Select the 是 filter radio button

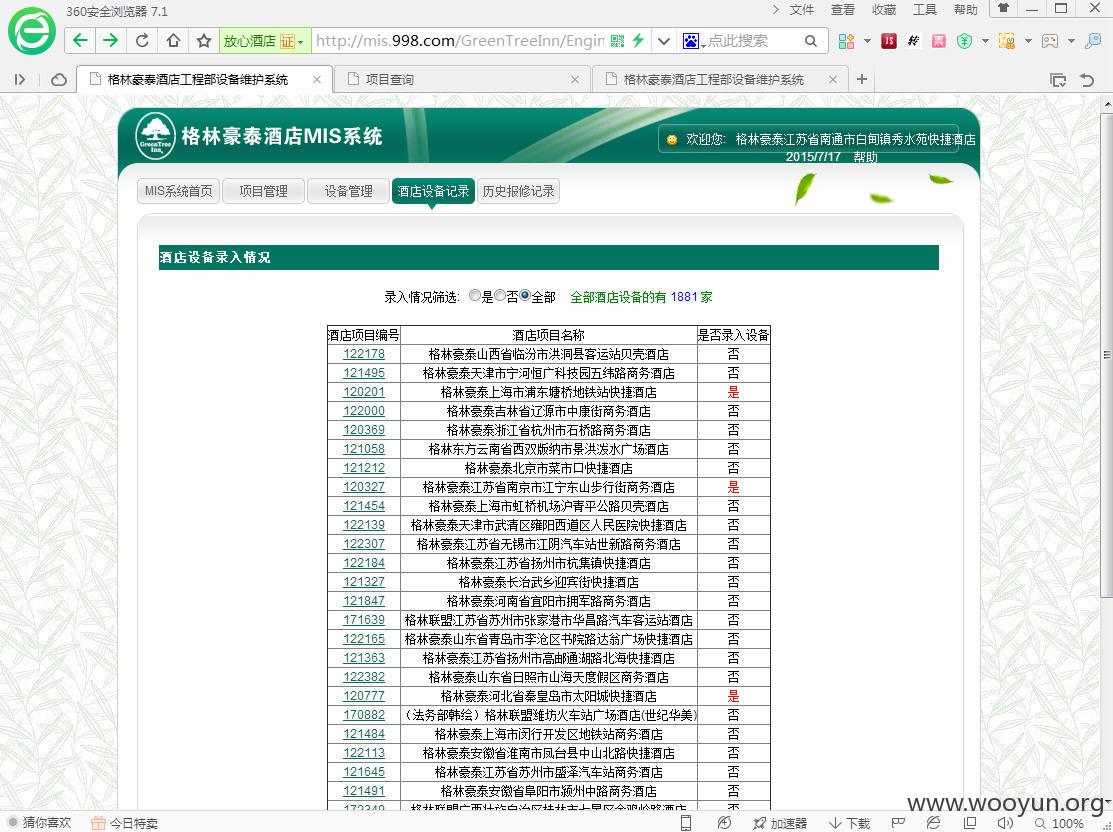[x=475, y=295]
